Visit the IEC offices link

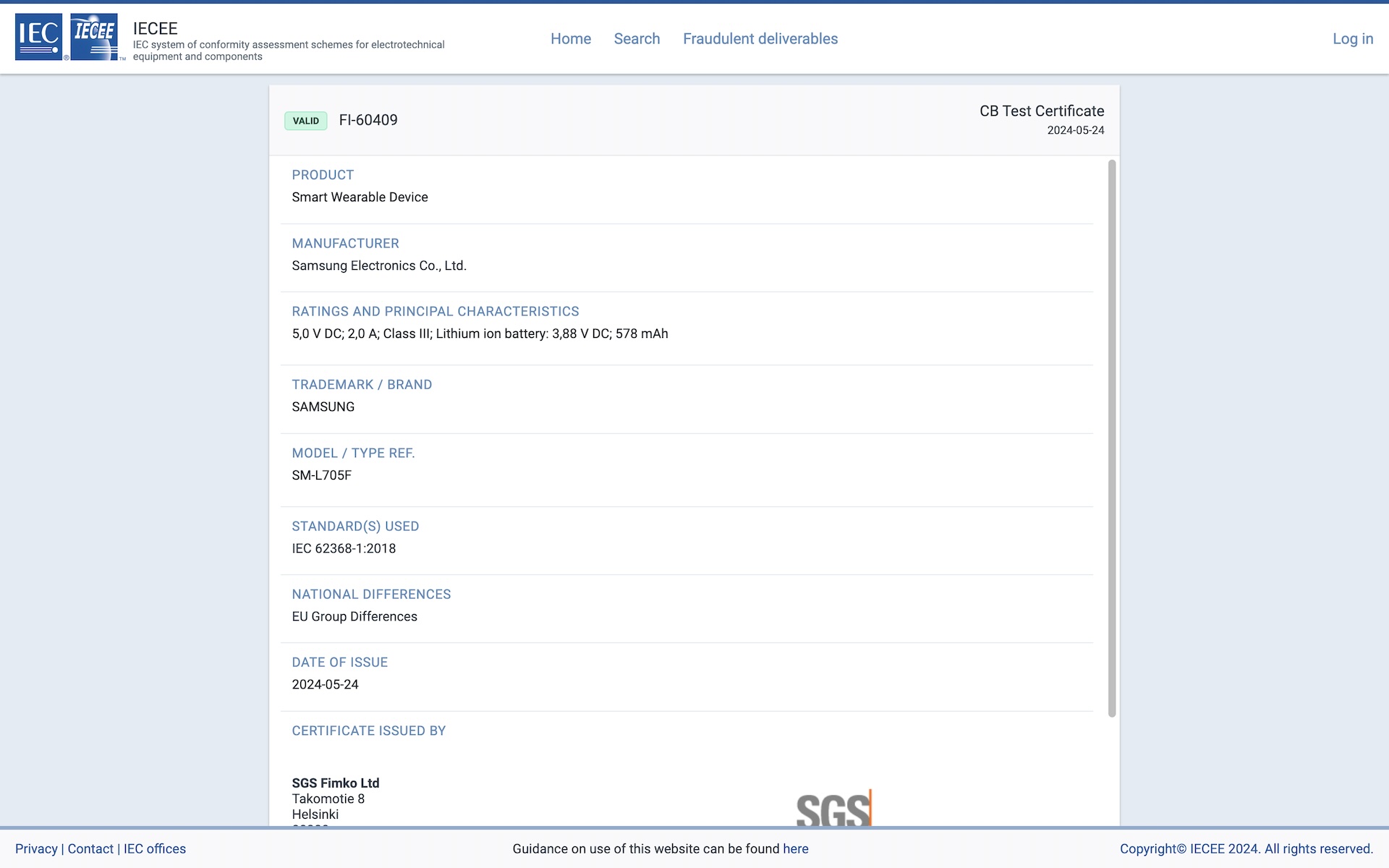[155, 848]
